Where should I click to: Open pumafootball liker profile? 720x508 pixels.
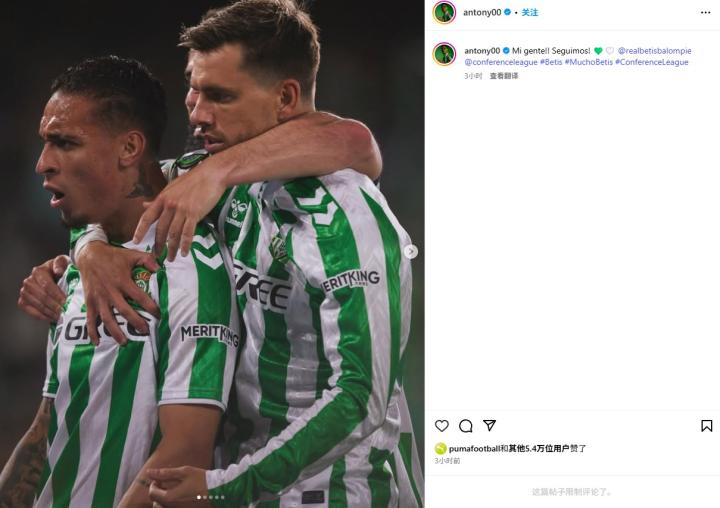point(474,448)
